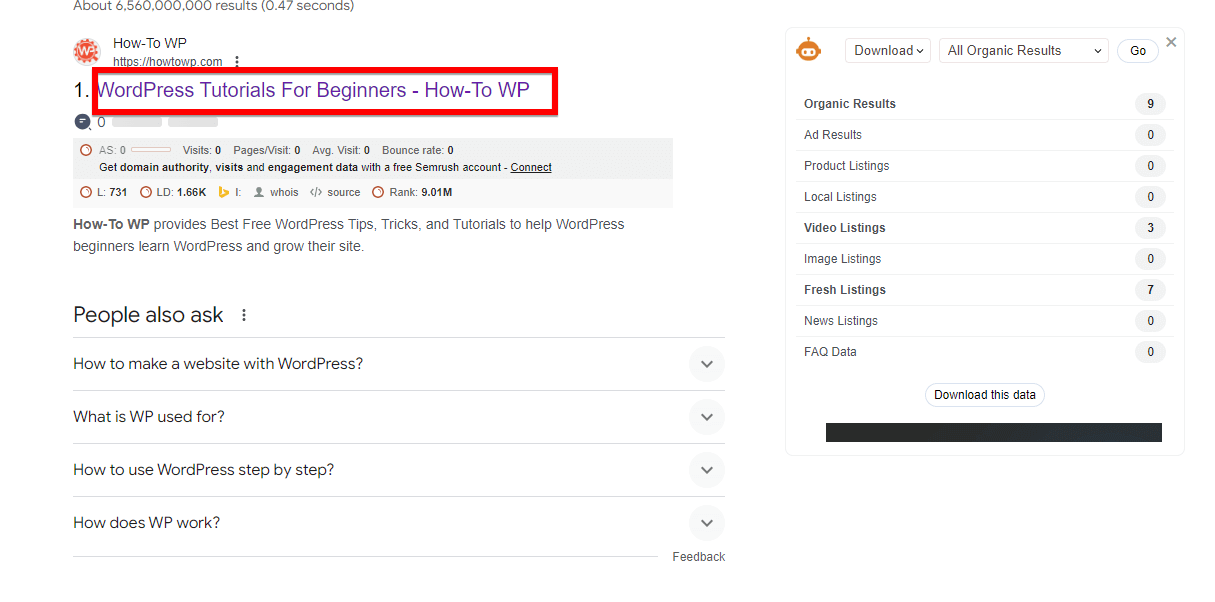Expand 'How does WP work?' question
Screen dimensions: 1215x602
706,523
